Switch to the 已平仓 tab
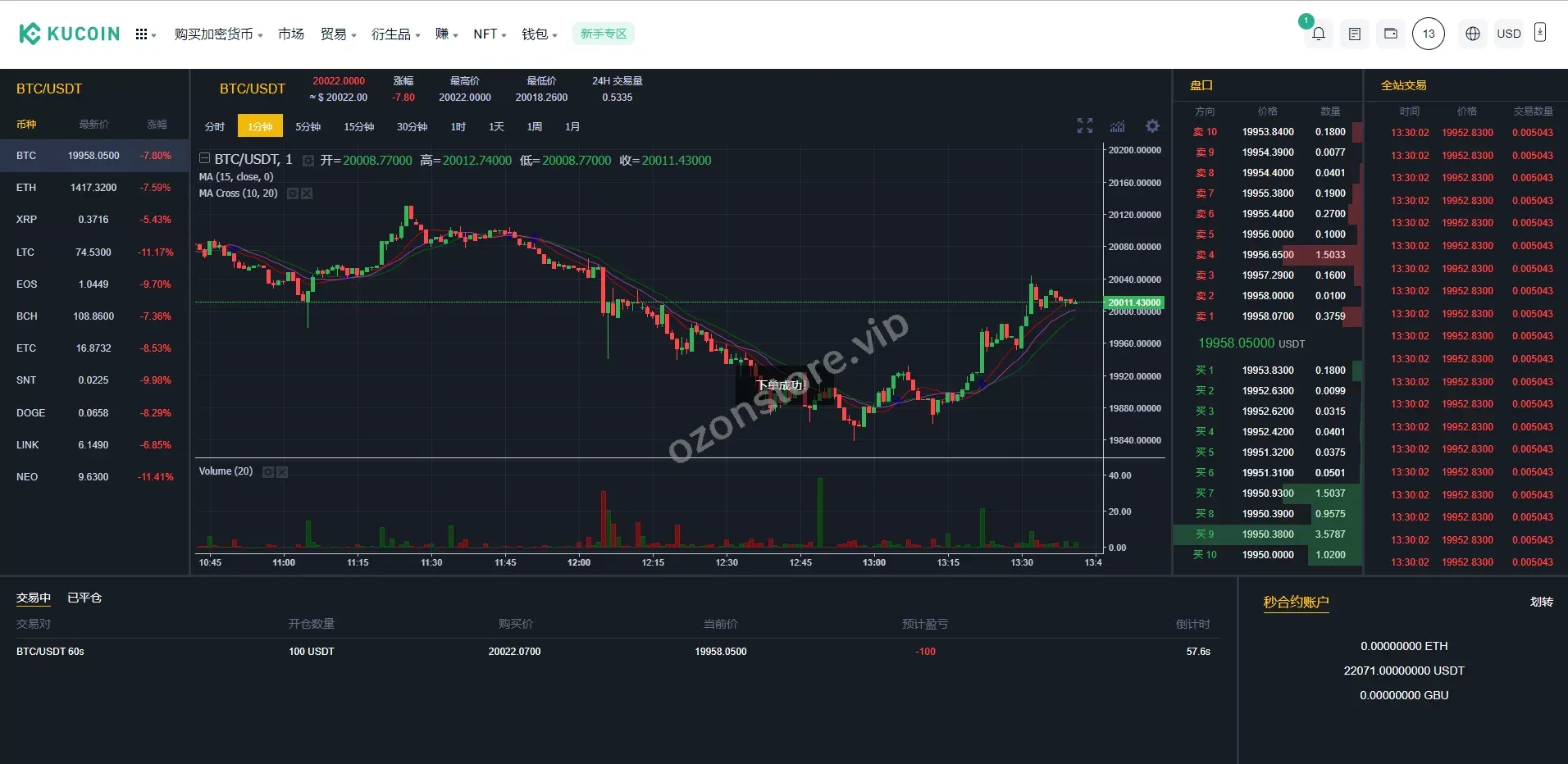This screenshot has width=1568, height=764. [84, 598]
